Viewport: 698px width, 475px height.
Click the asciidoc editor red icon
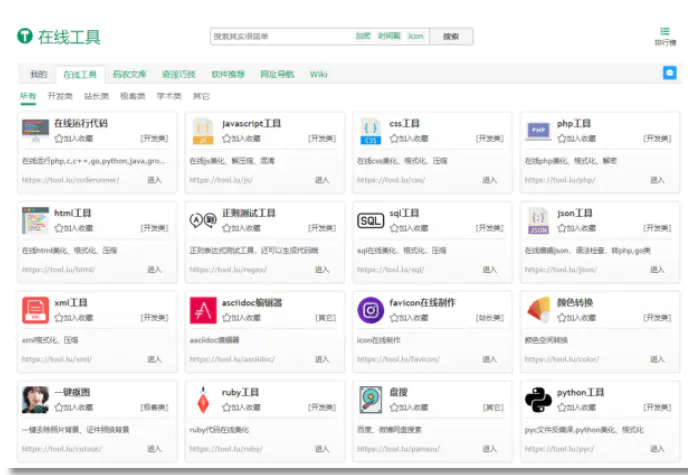pos(203,310)
